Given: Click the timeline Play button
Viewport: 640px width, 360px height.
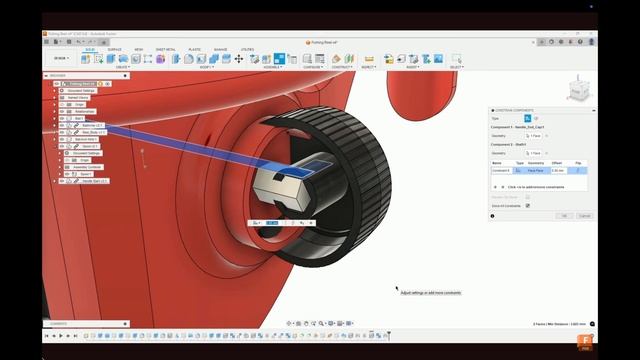Looking at the screenshot, I should [61, 336].
